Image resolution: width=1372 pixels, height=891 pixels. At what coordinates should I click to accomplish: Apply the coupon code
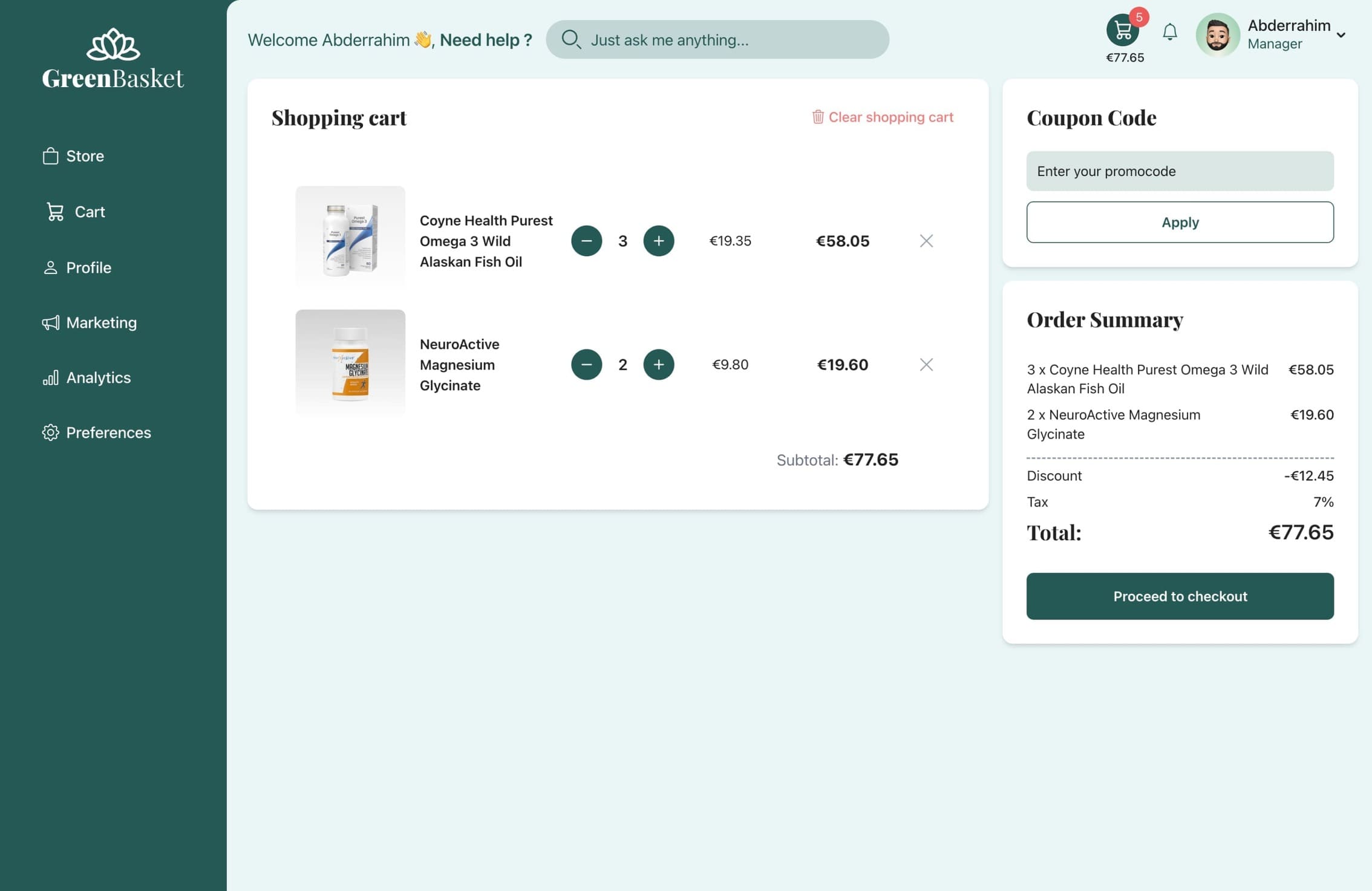1180,222
